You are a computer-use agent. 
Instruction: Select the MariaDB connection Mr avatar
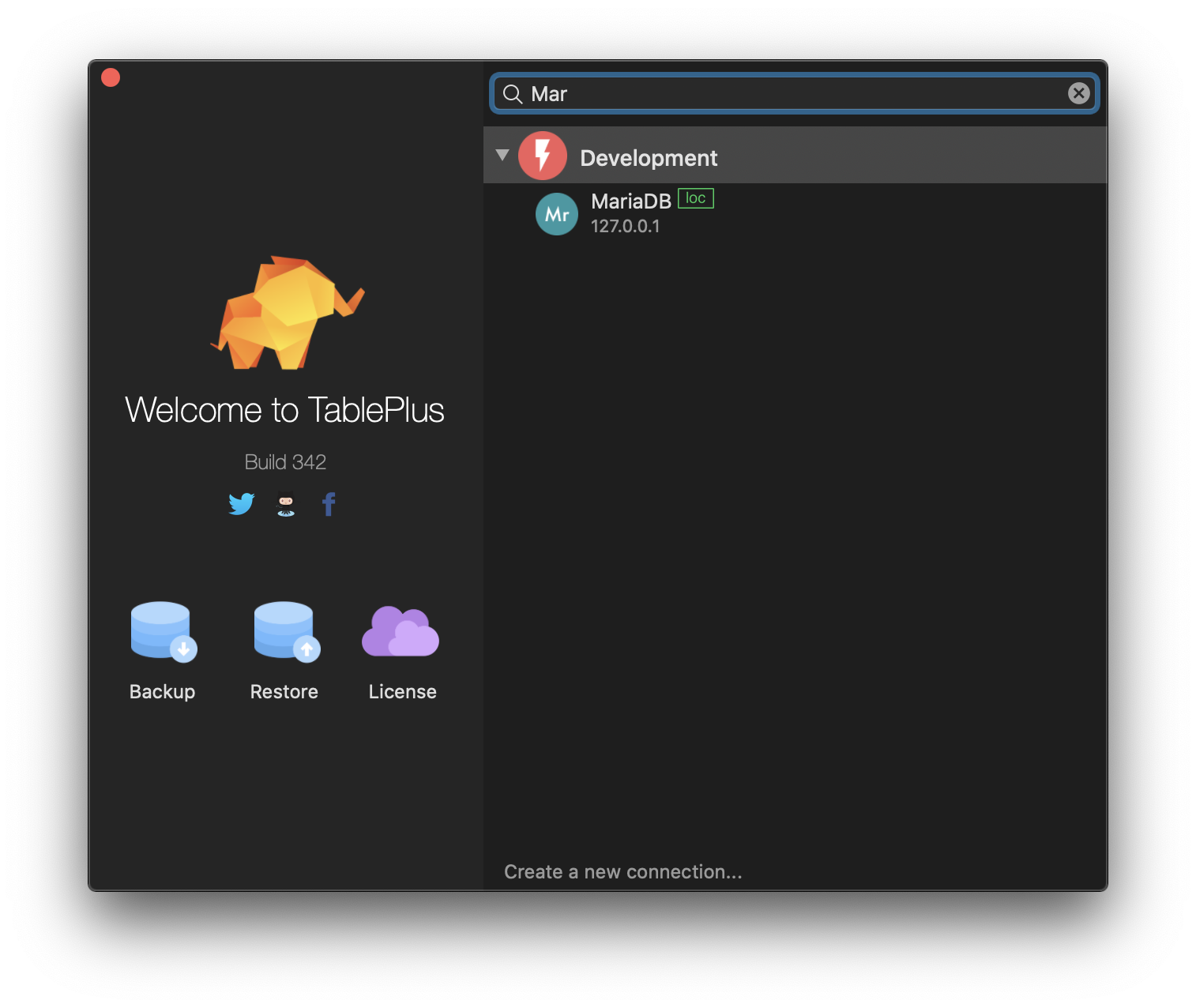point(557,214)
